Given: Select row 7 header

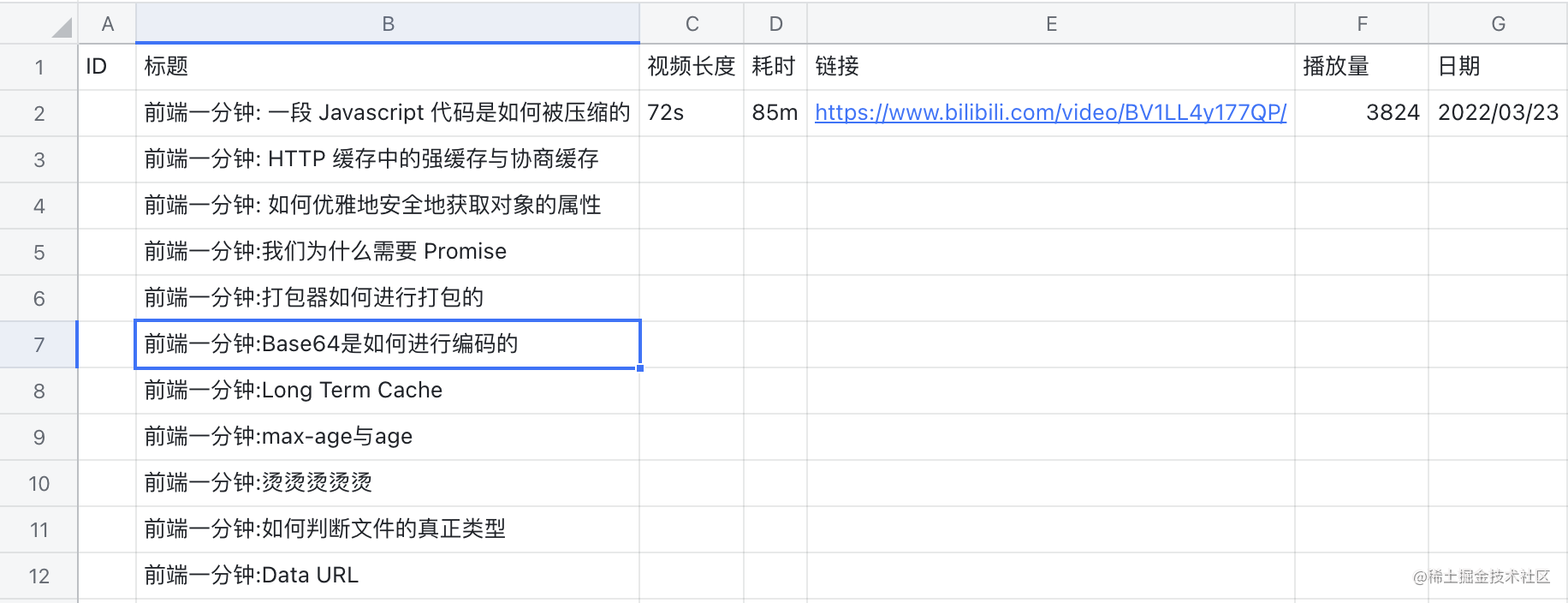Looking at the screenshot, I should (x=39, y=344).
